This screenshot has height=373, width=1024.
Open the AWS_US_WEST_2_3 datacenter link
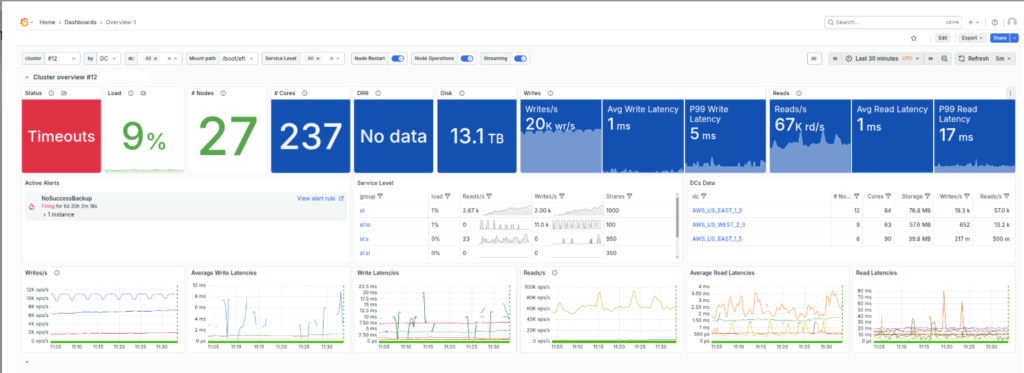(718, 225)
